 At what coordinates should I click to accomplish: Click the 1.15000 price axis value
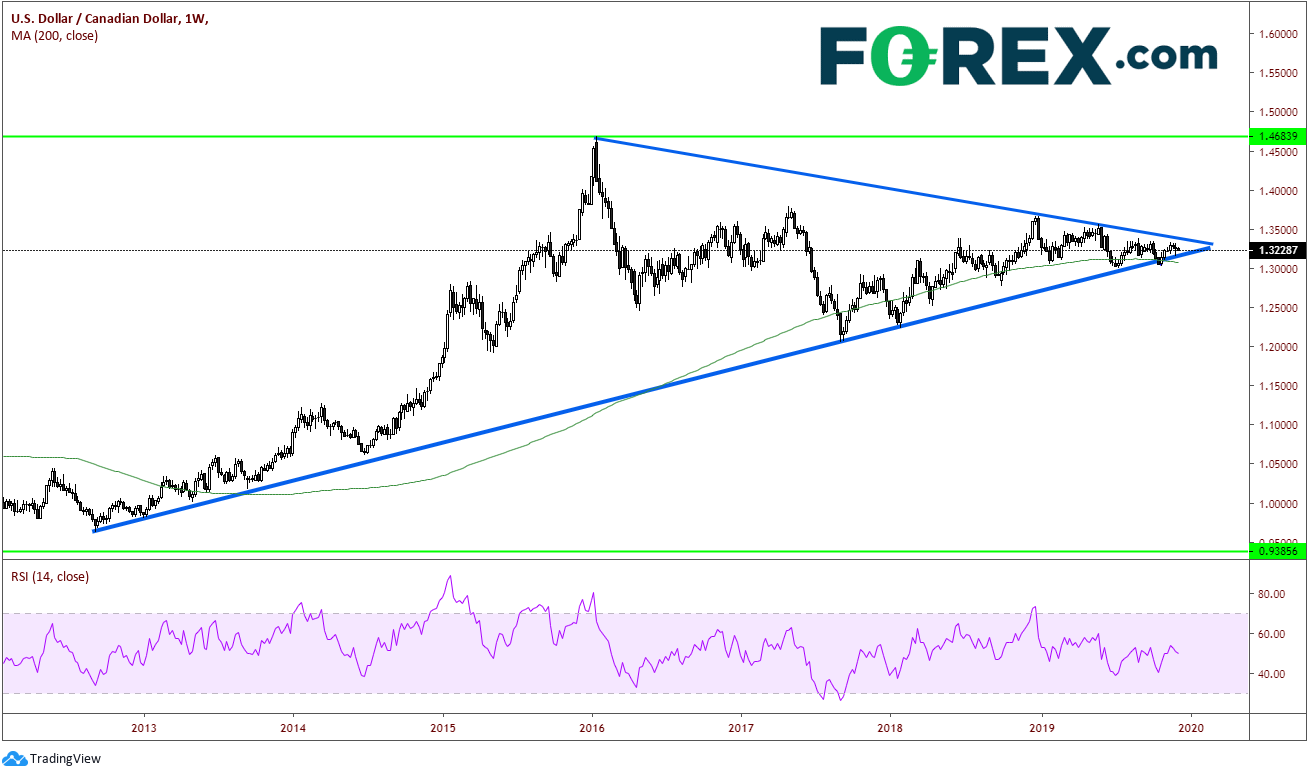coord(1280,386)
